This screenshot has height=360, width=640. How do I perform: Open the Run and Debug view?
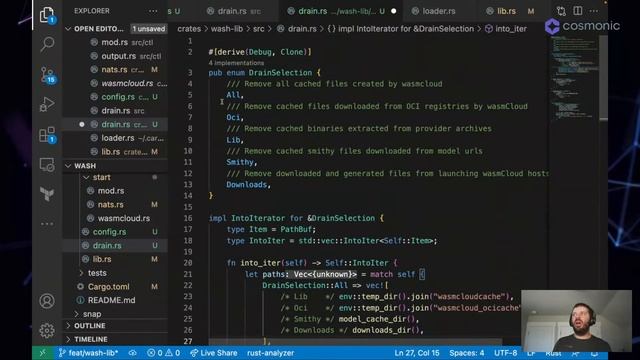tap(47, 104)
